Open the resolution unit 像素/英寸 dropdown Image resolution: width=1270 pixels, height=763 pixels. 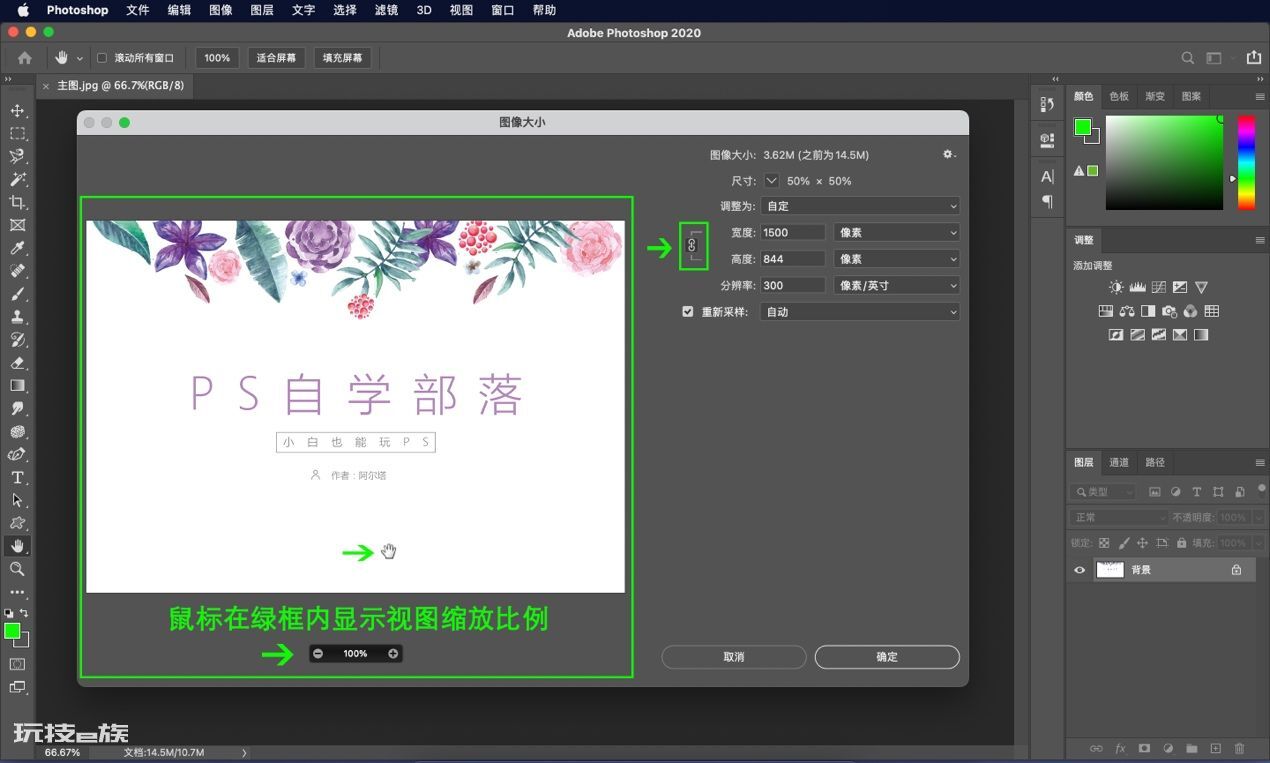click(897, 285)
